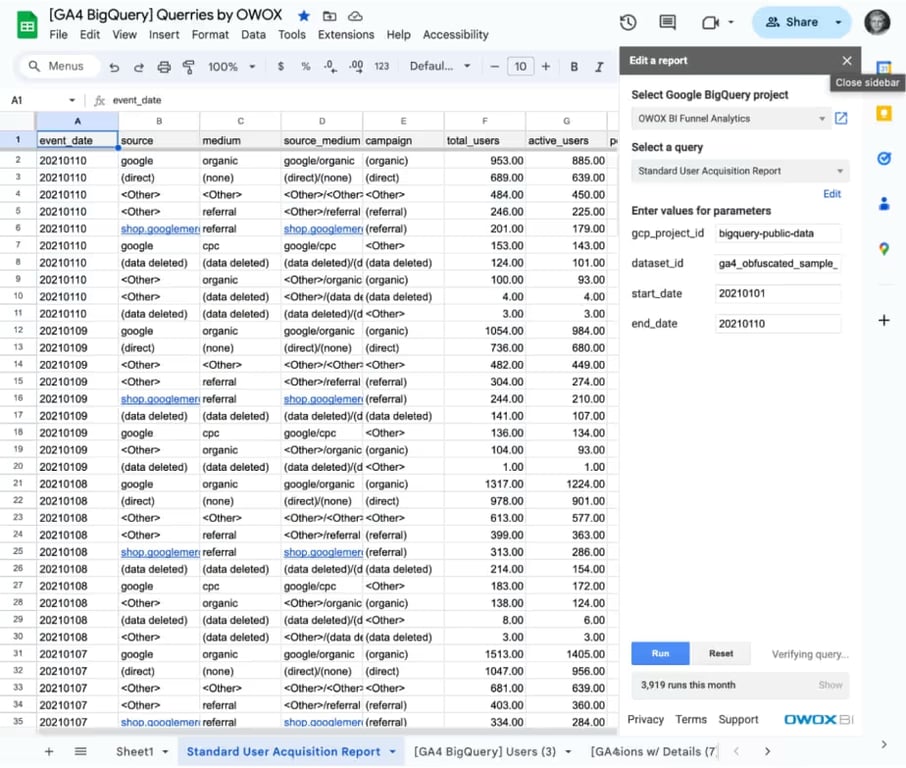This screenshot has height=768, width=906.
Task: Open Standard User Acquisition Report query dropdown
Action: point(740,171)
